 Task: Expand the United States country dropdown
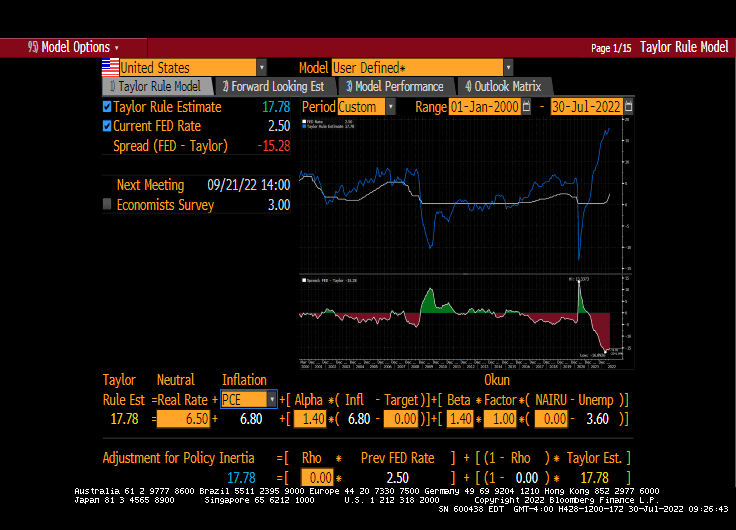click(261, 68)
